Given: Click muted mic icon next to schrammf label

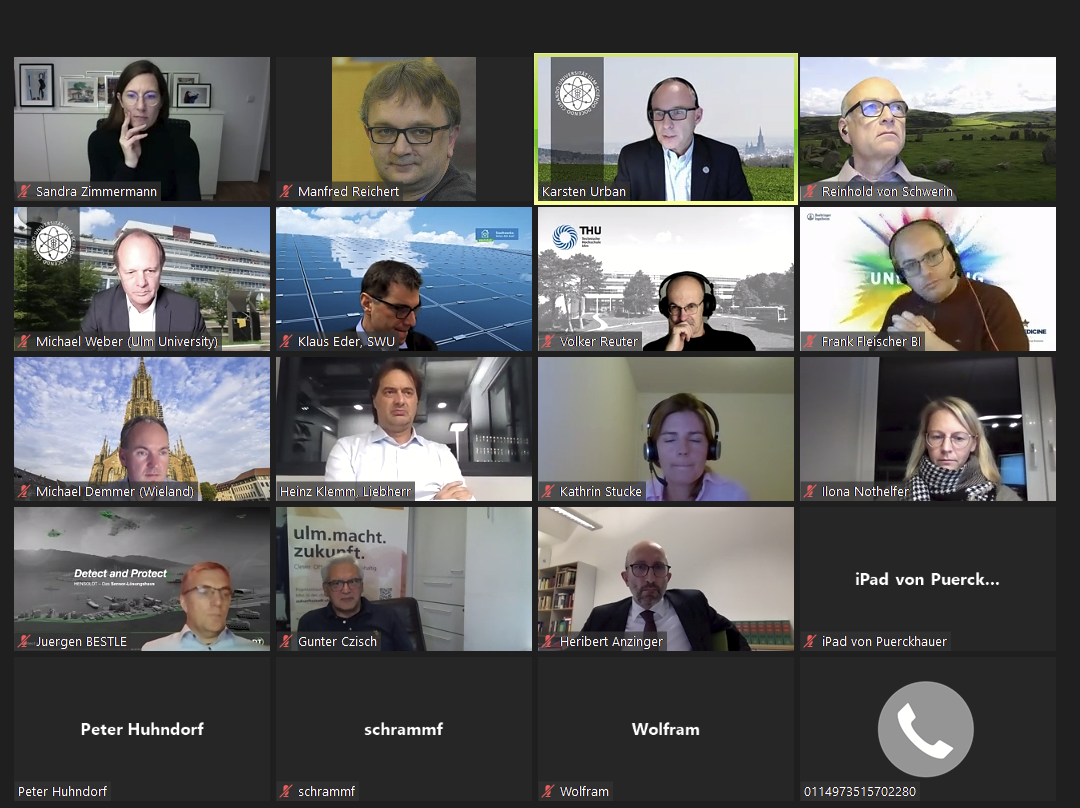Looking at the screenshot, I should click(x=287, y=792).
